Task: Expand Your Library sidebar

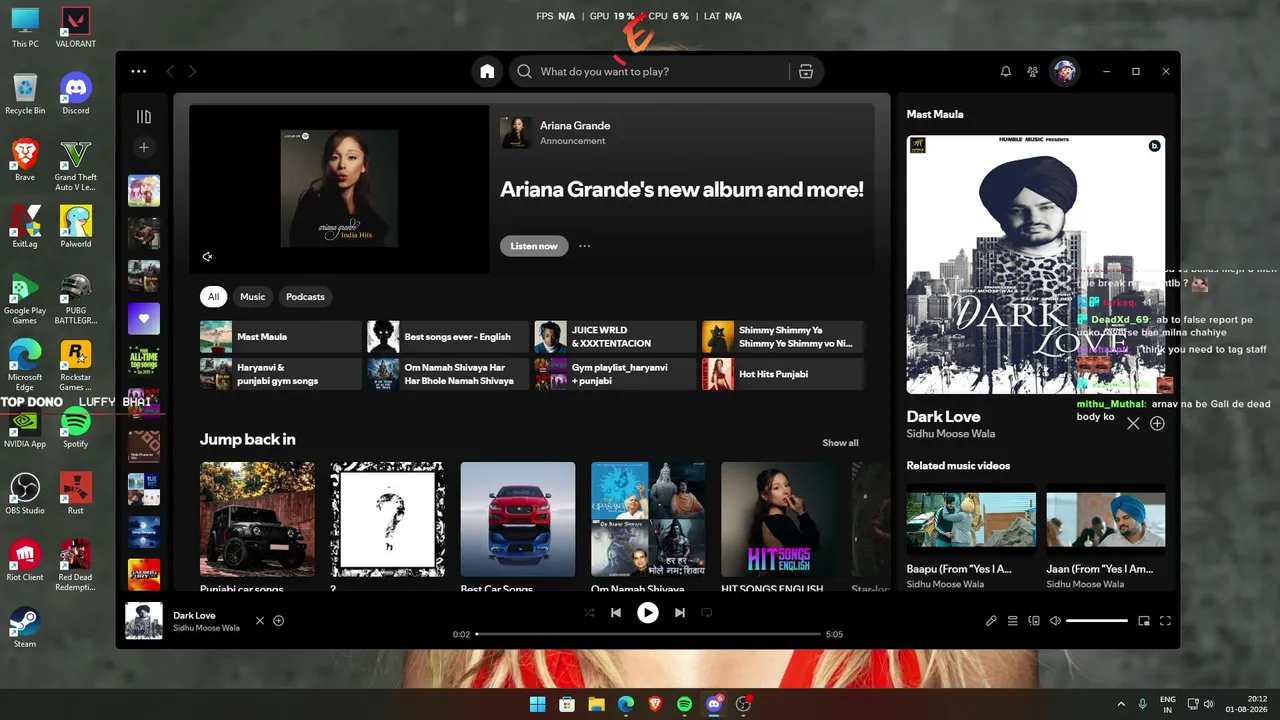Action: coord(144,117)
